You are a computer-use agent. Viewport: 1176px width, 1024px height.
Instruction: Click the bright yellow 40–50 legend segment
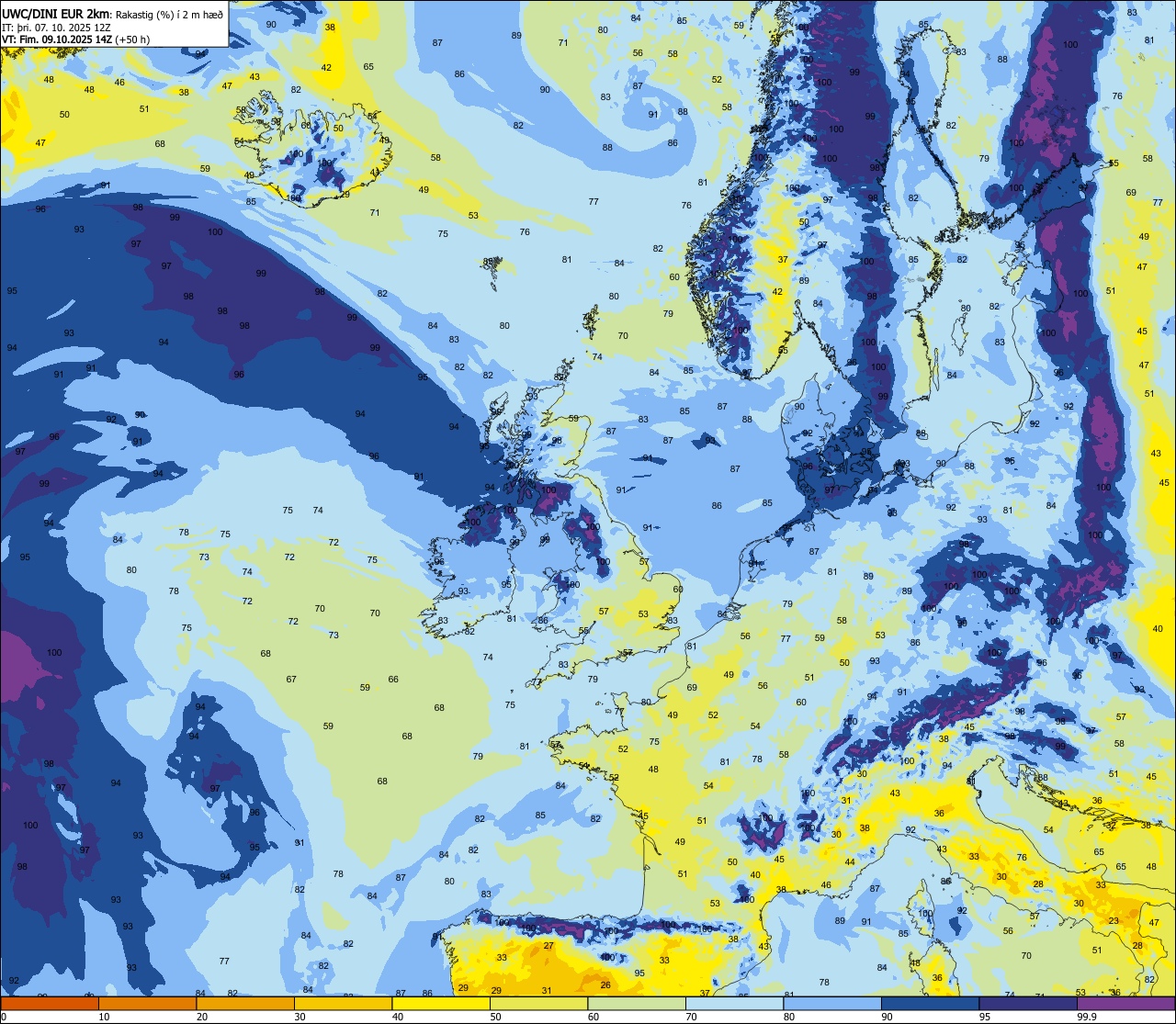(x=441, y=1003)
